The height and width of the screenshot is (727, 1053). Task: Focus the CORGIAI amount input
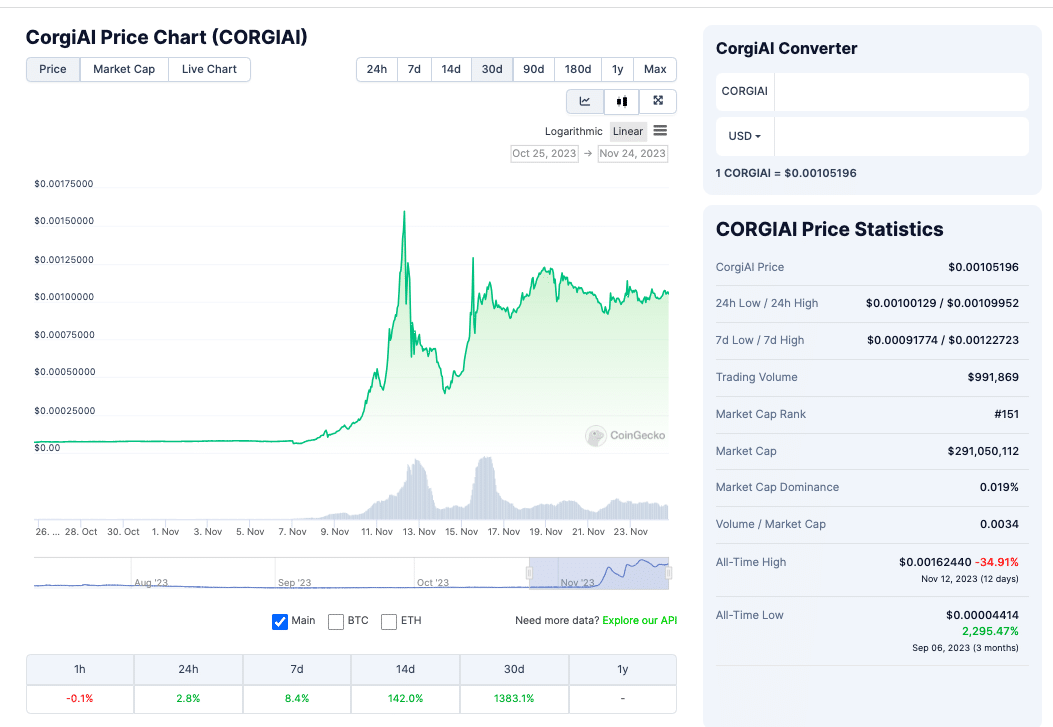[x=901, y=91]
